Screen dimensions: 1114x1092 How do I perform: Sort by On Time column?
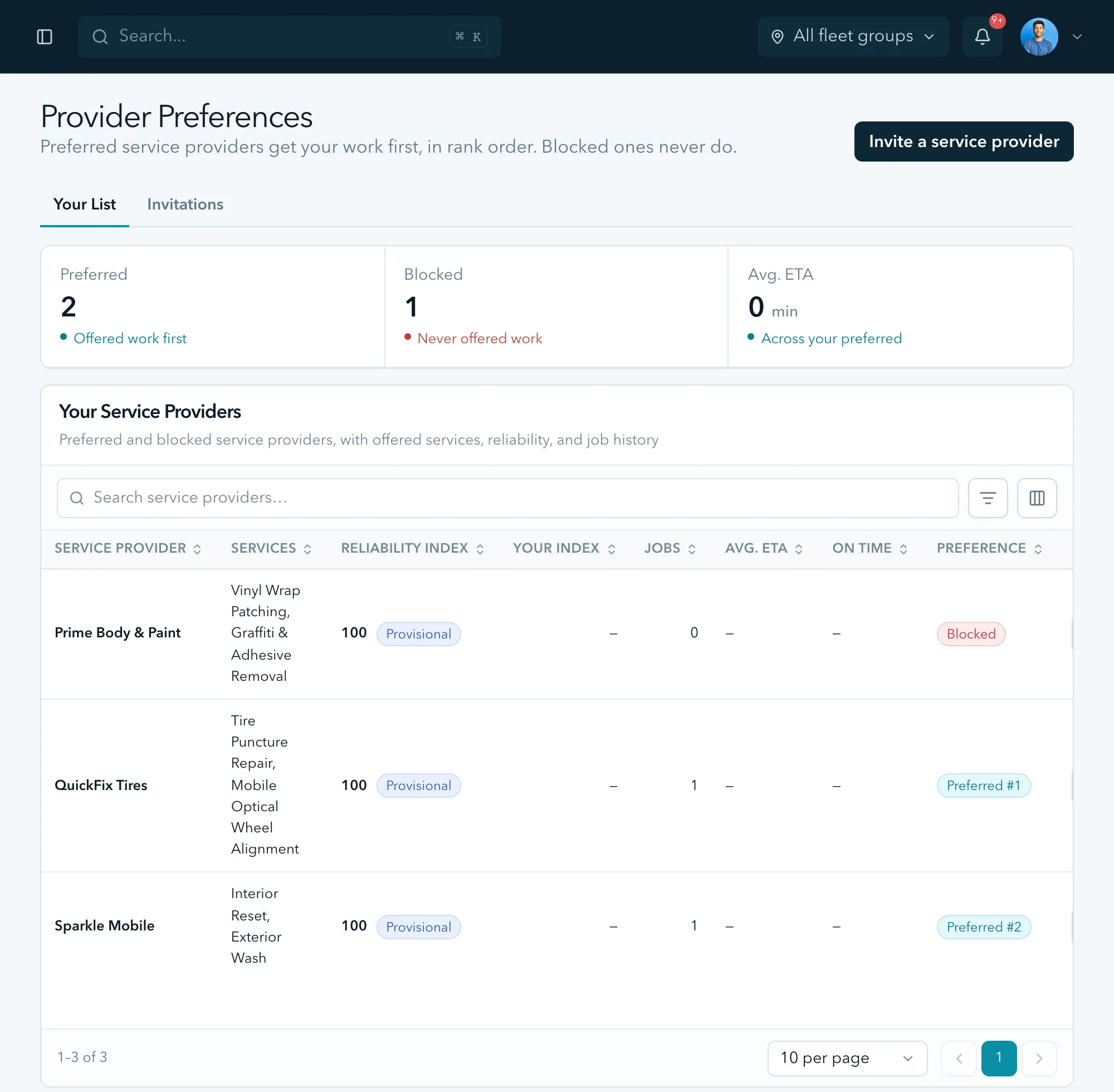coord(870,548)
